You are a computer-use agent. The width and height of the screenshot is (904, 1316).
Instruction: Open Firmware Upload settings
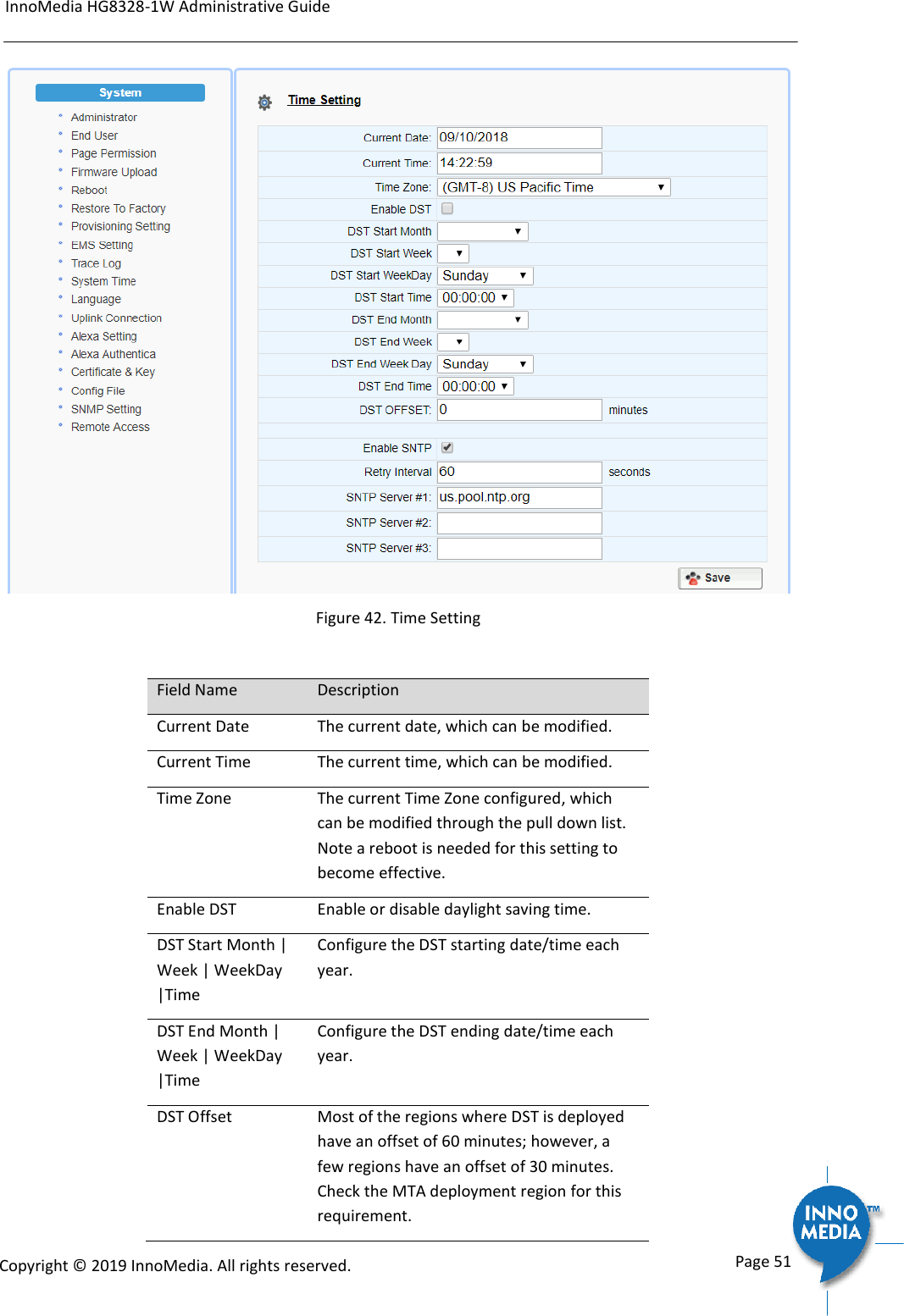pos(114,171)
